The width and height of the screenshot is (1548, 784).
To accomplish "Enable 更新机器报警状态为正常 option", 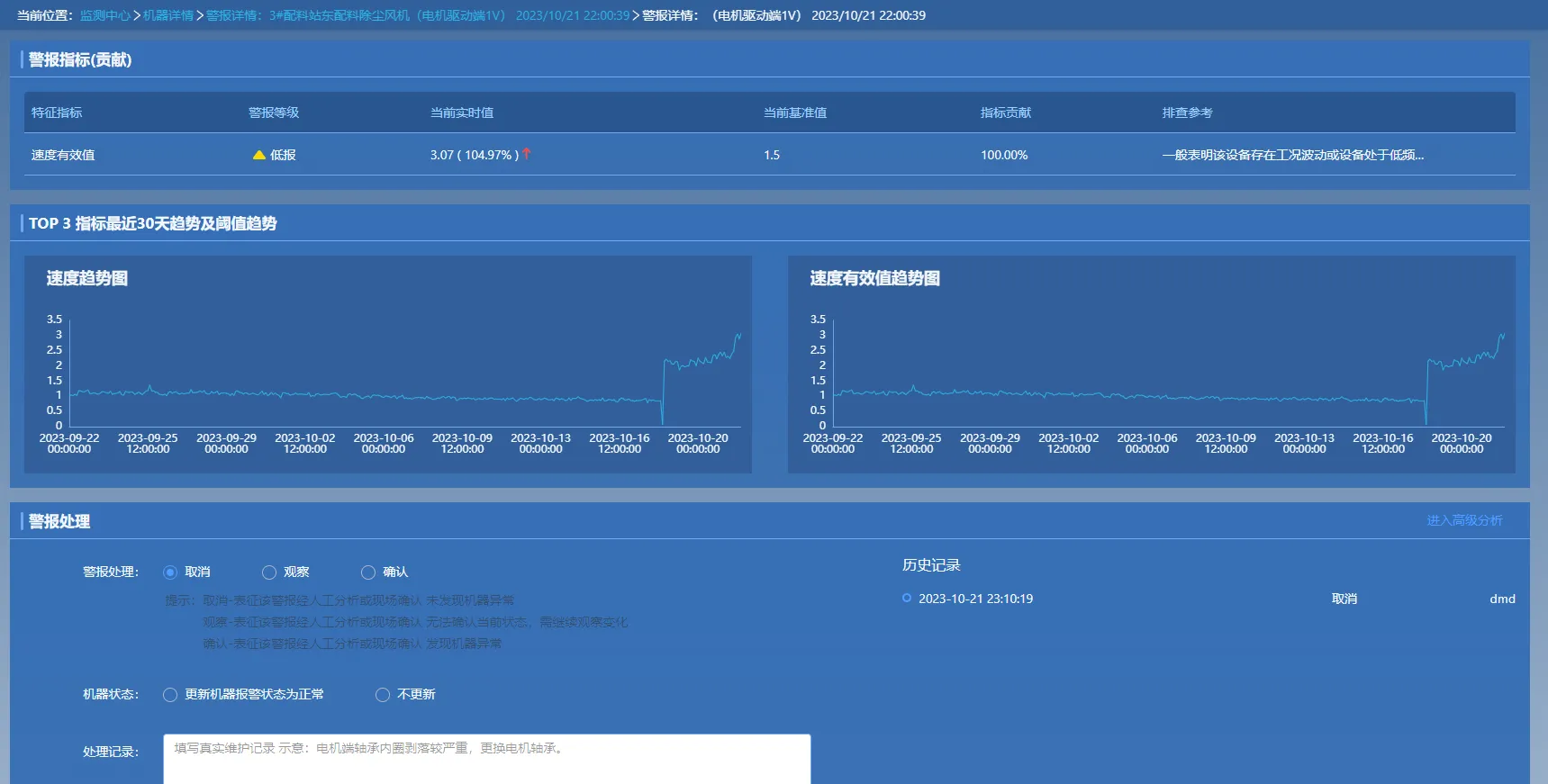I will (170, 695).
